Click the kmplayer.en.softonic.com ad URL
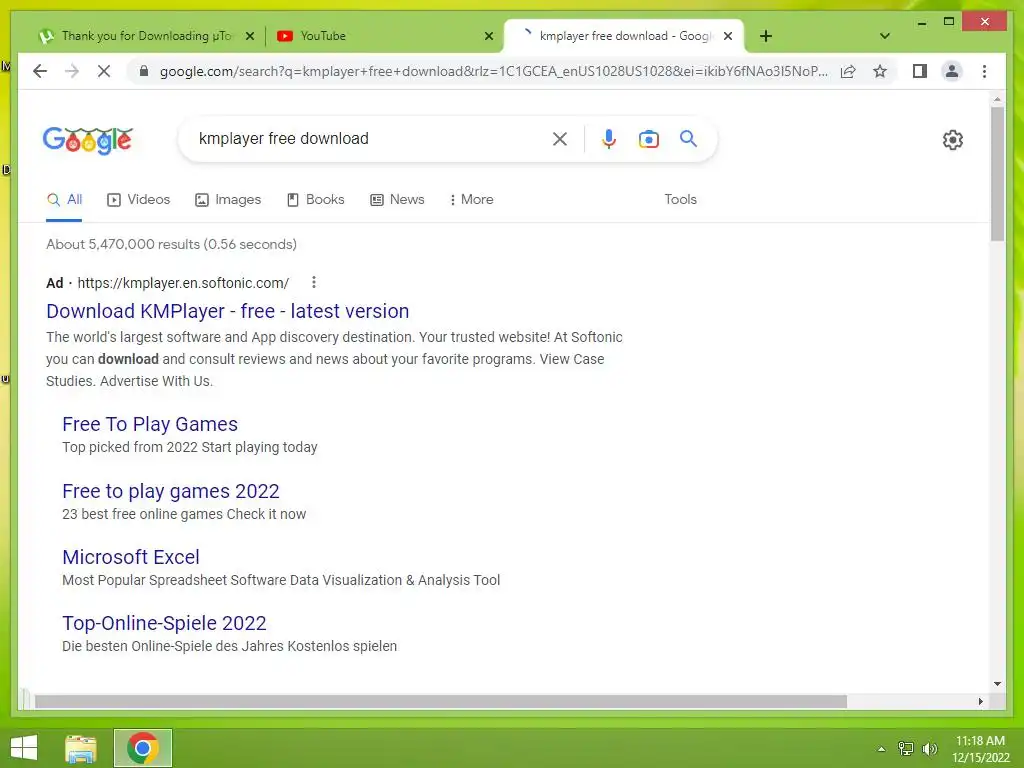 click(x=183, y=283)
